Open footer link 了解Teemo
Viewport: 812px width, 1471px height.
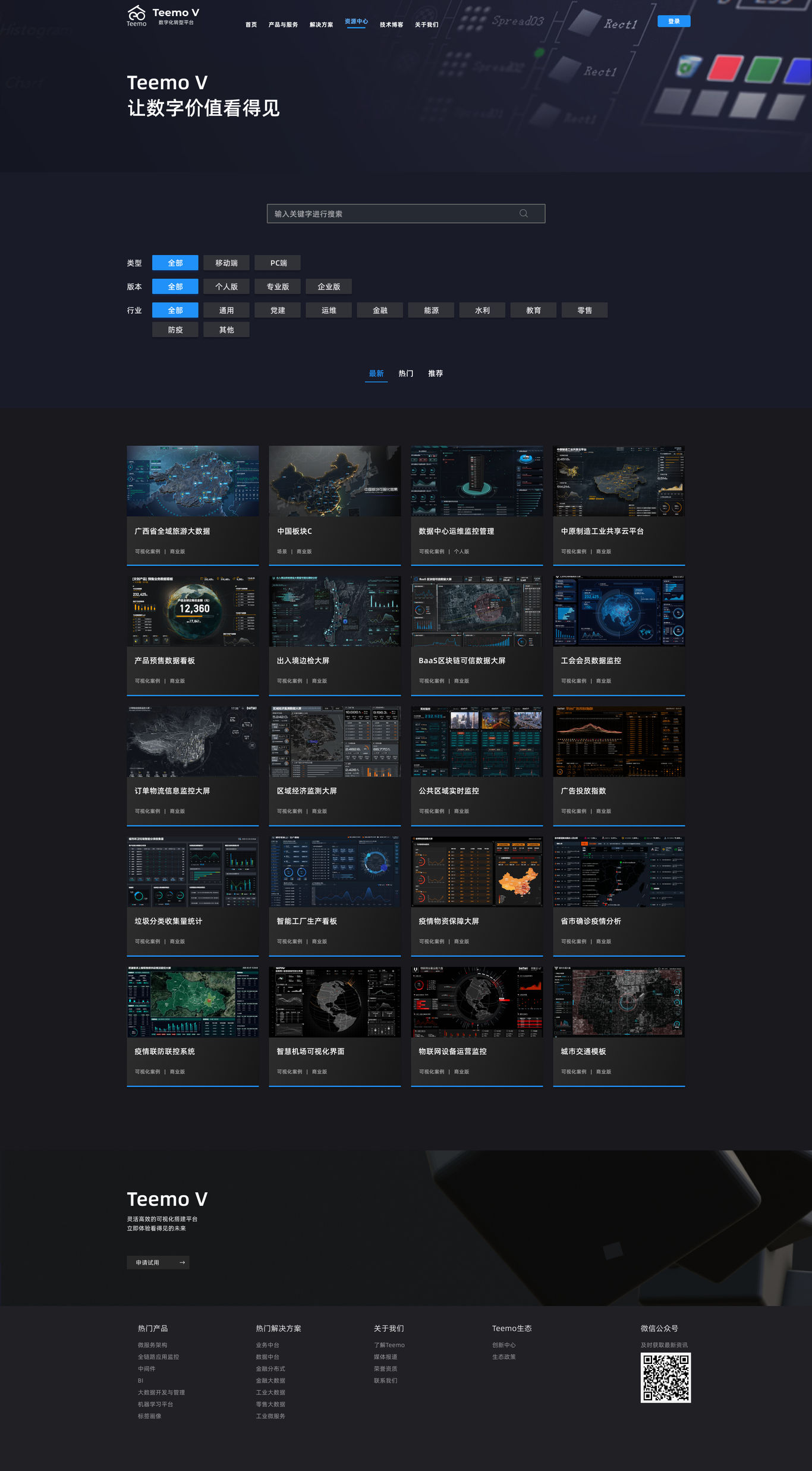click(389, 1345)
